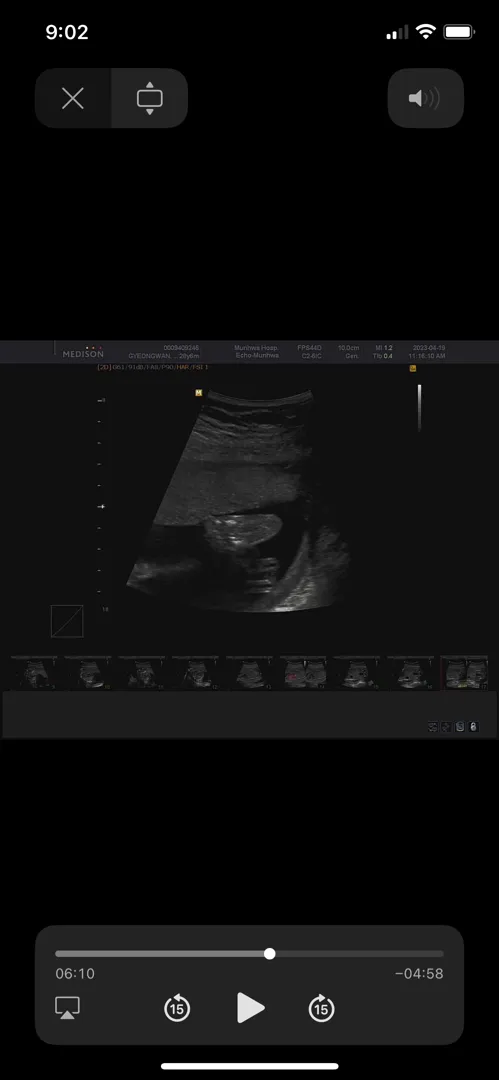Close the video player with the X icon
499x1080 pixels.
tap(73, 98)
